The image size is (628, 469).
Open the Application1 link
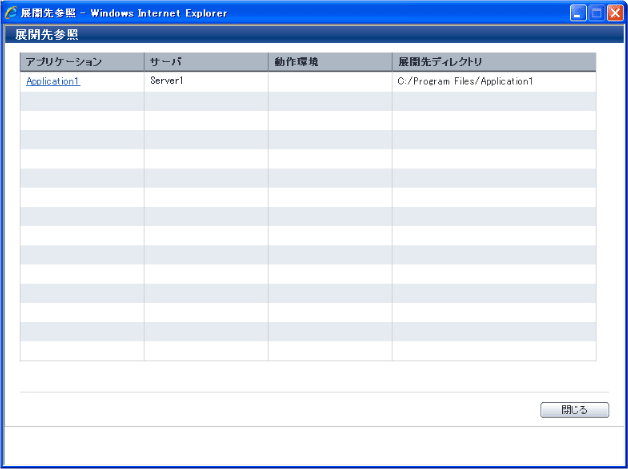pos(53,81)
